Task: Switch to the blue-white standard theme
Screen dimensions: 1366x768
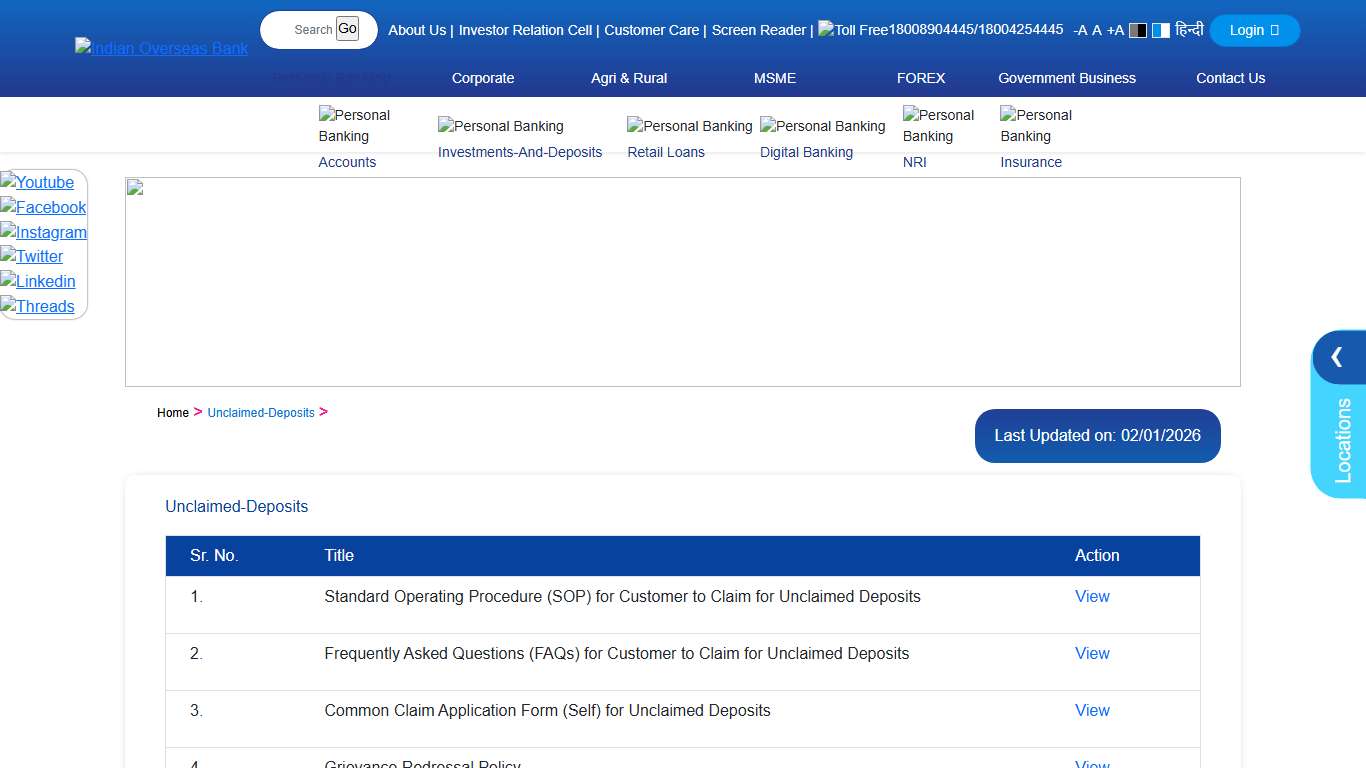Action: point(1160,30)
